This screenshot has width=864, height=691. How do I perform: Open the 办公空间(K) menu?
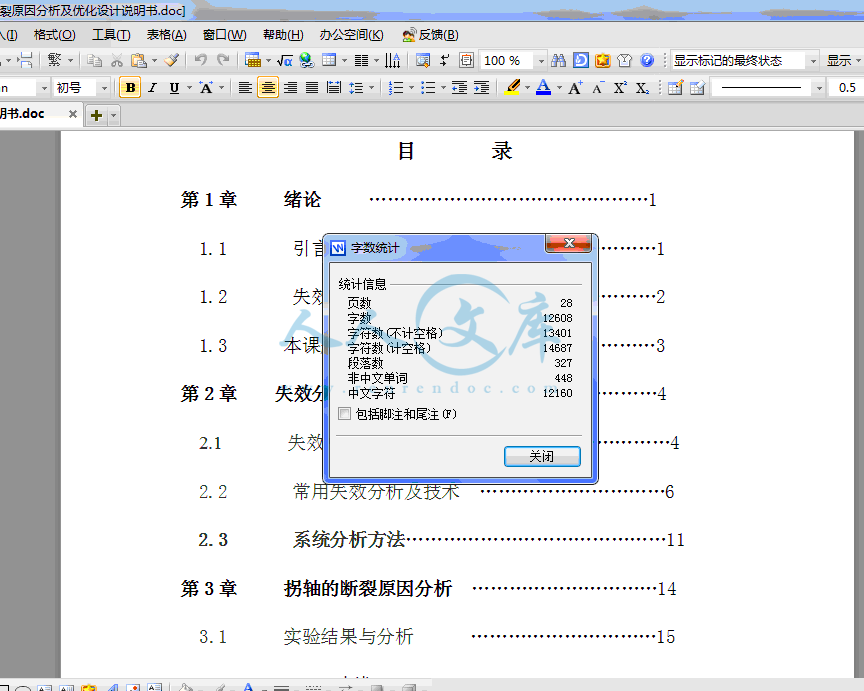point(352,35)
